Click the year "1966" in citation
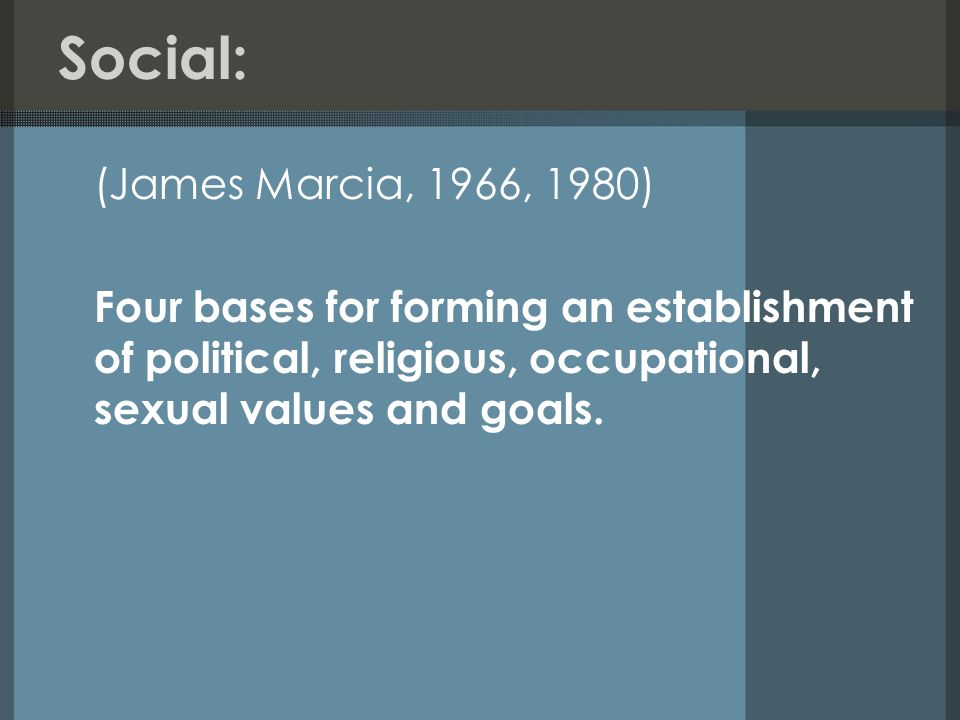Image resolution: width=960 pixels, height=720 pixels. tap(475, 184)
